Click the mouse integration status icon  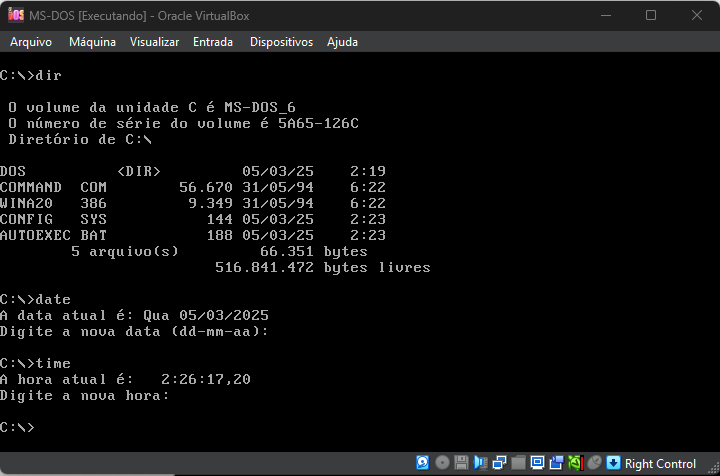point(594,463)
